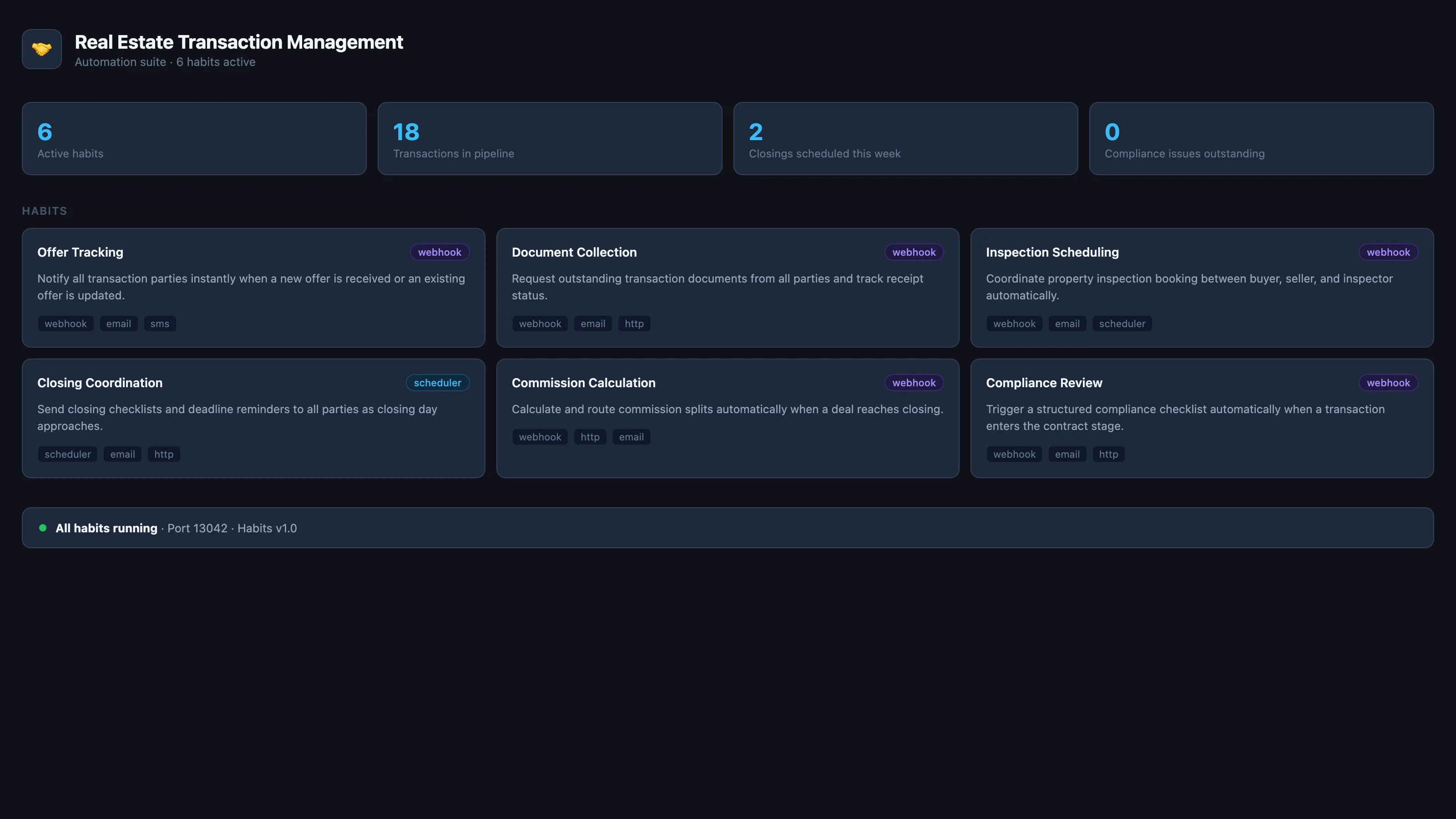This screenshot has width=1456, height=819.
Task: Select the http tag in Commission Calculation
Action: tap(590, 437)
